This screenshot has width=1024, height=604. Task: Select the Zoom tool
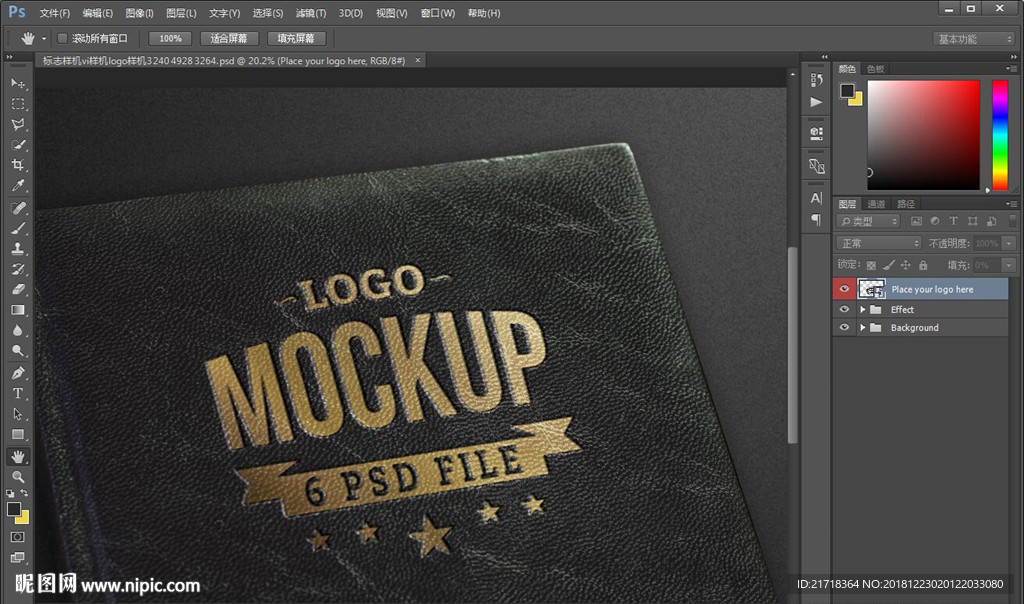(18, 477)
